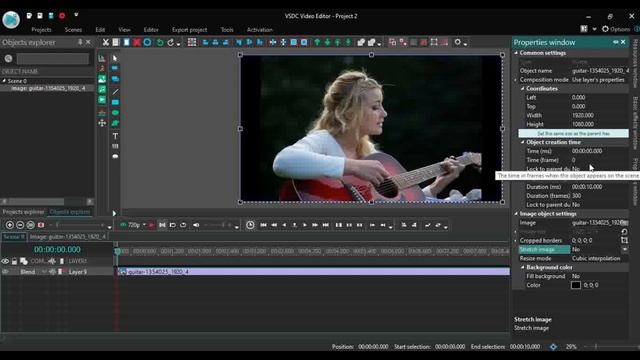Image resolution: width=640 pixels, height=360 pixels.
Task: Collapse the Coordinates section
Action: pyautogui.click(x=523, y=89)
